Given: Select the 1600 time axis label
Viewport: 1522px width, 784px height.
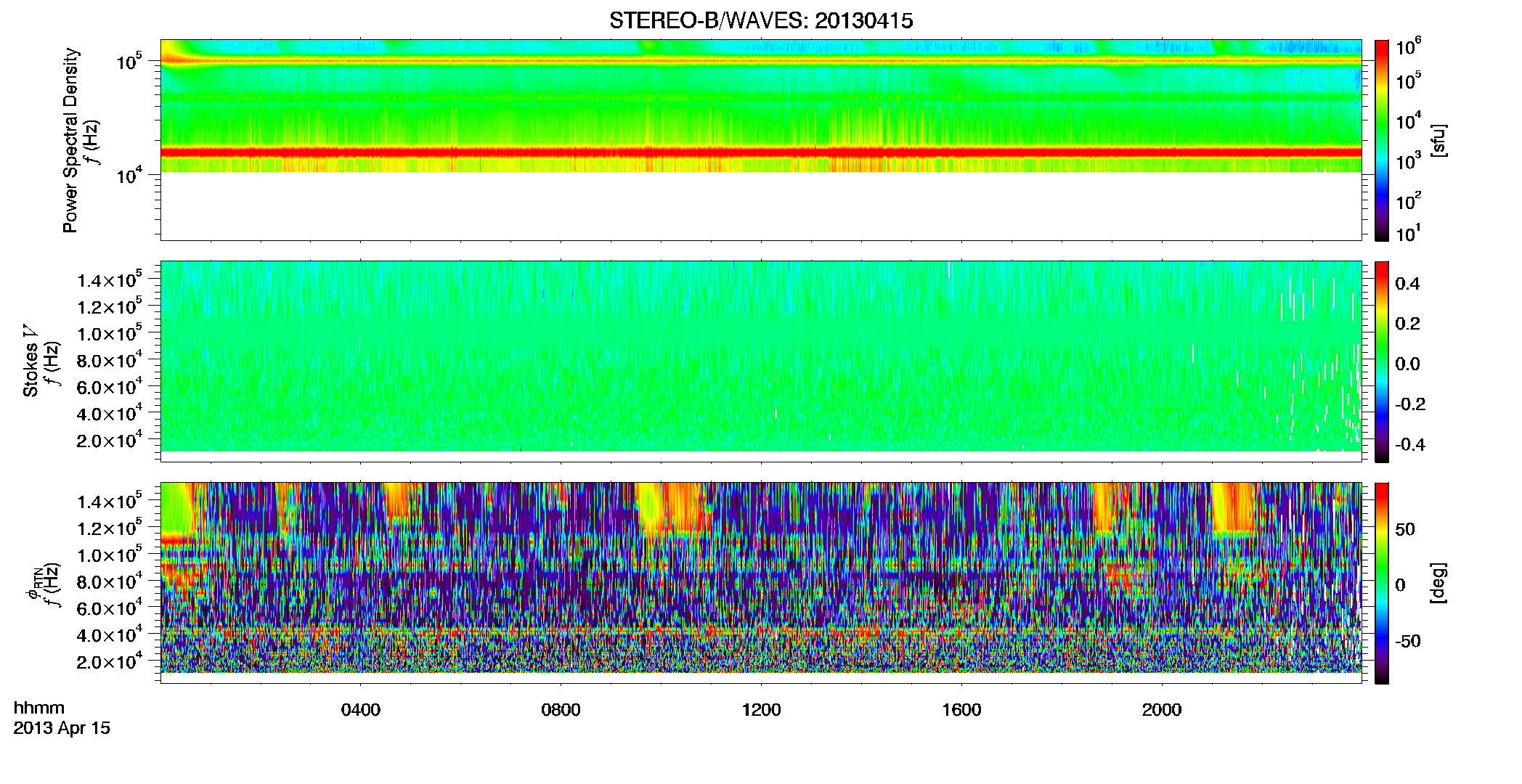Looking at the screenshot, I should coord(961,710).
